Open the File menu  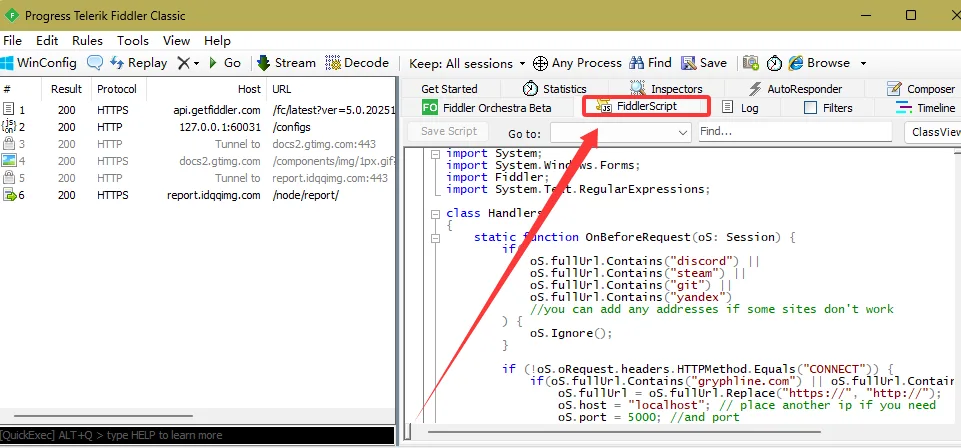(x=12, y=40)
